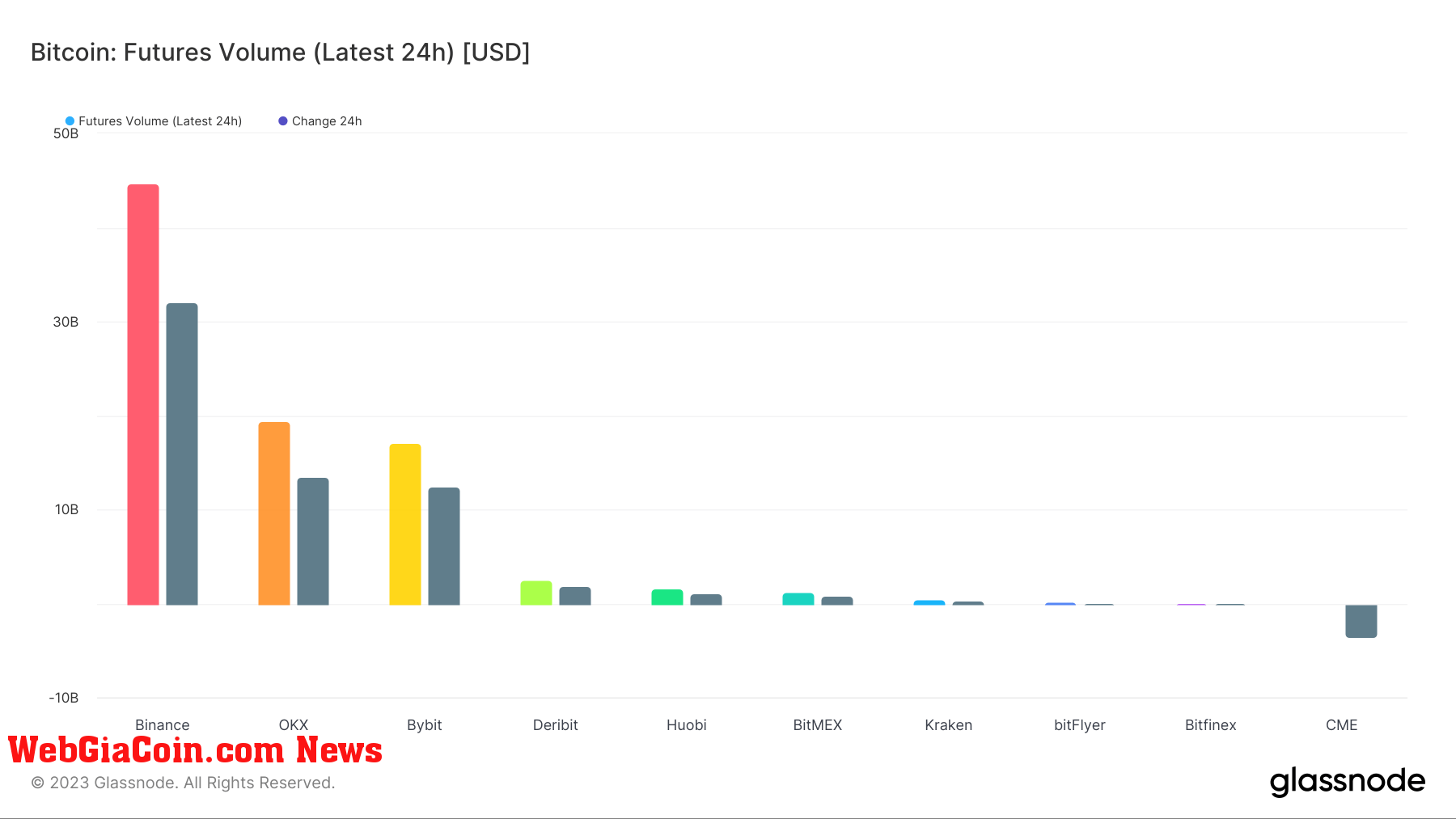
Task: Click the purple Change 24h legend dot
Action: [283, 121]
